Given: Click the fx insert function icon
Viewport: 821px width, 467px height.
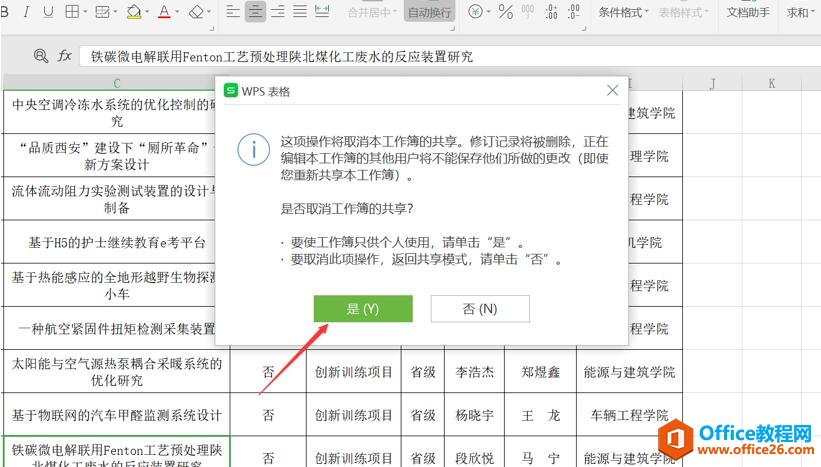Looking at the screenshot, I should coord(65,56).
